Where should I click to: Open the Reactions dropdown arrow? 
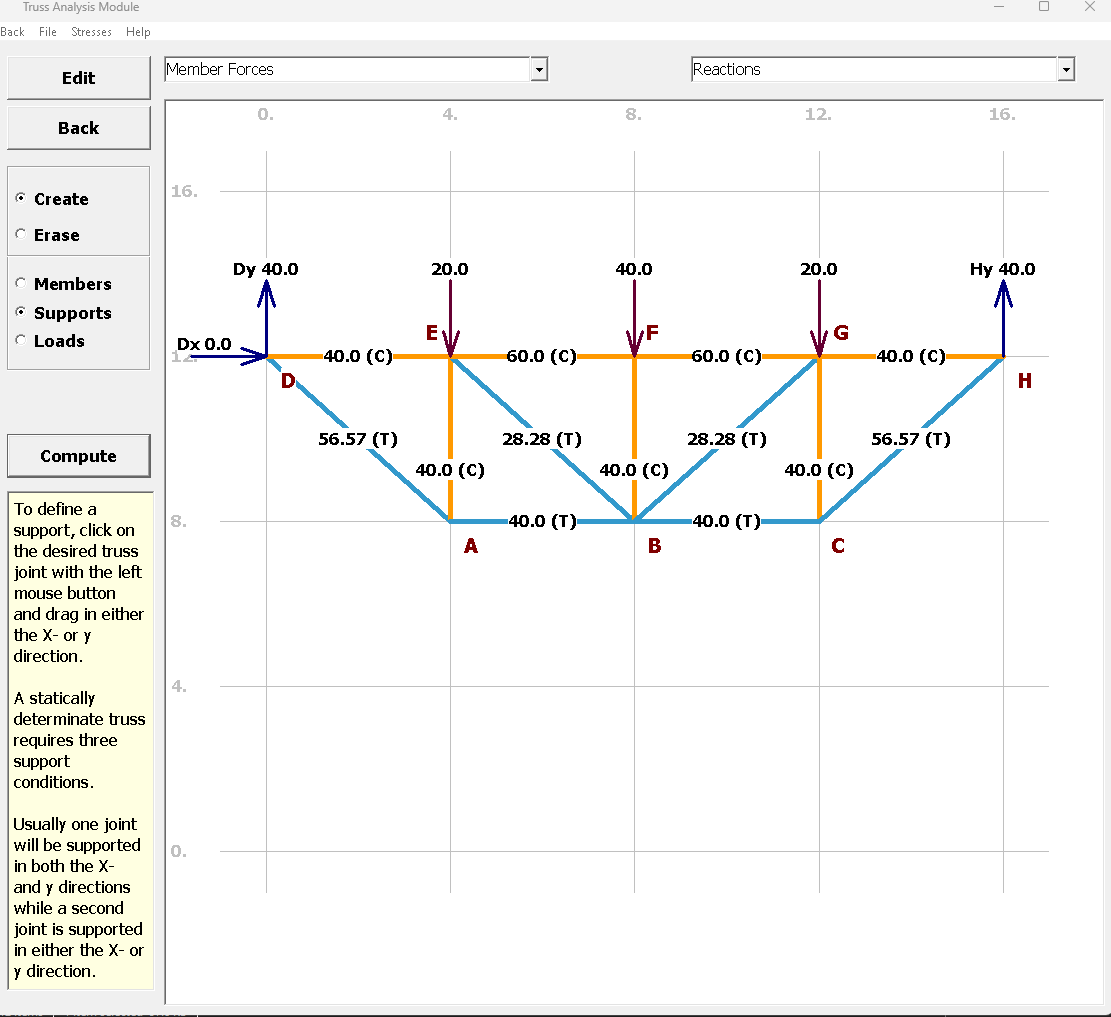point(1066,69)
